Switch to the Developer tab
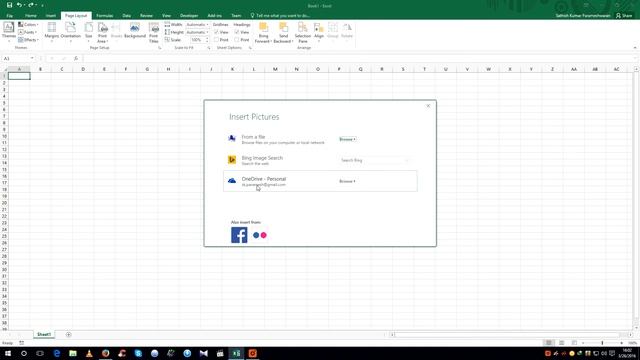 click(189, 16)
